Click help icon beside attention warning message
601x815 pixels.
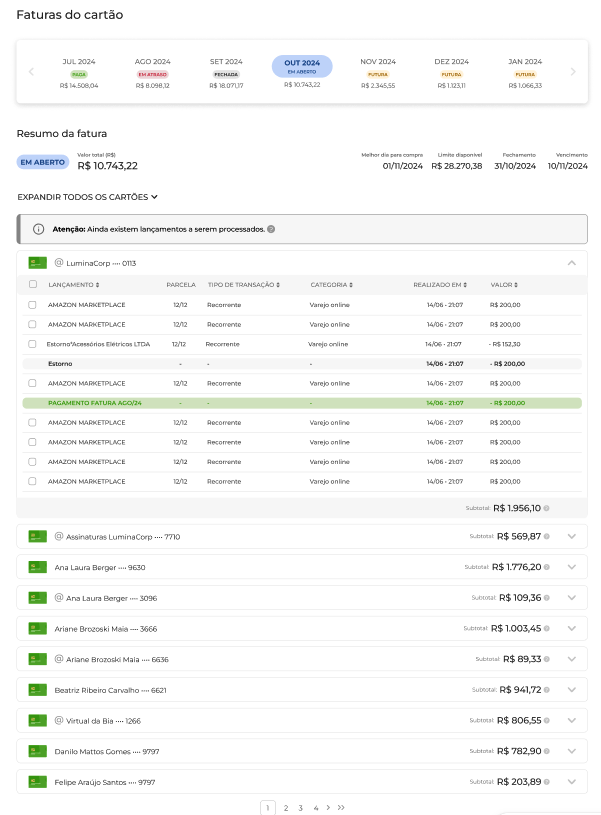pos(271,229)
